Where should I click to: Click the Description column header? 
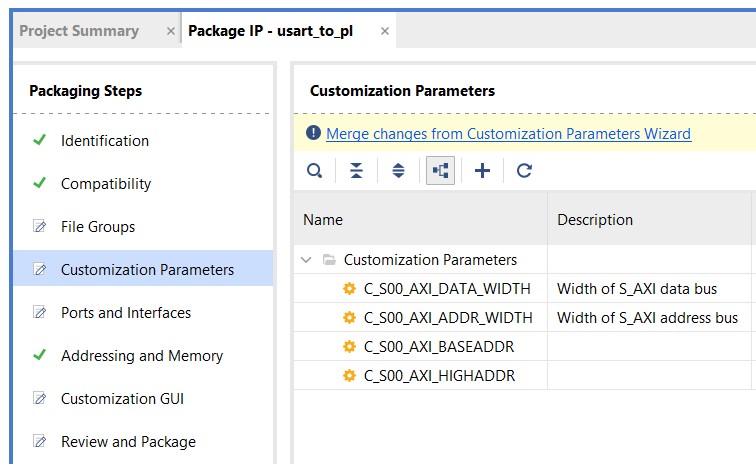(595, 220)
